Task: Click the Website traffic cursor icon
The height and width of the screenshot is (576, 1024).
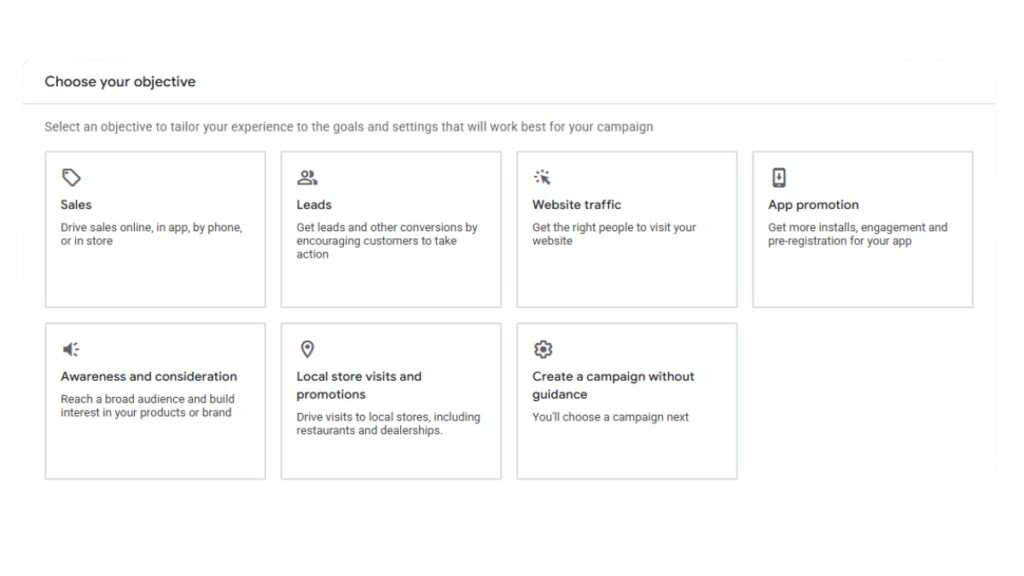Action: tap(543, 178)
